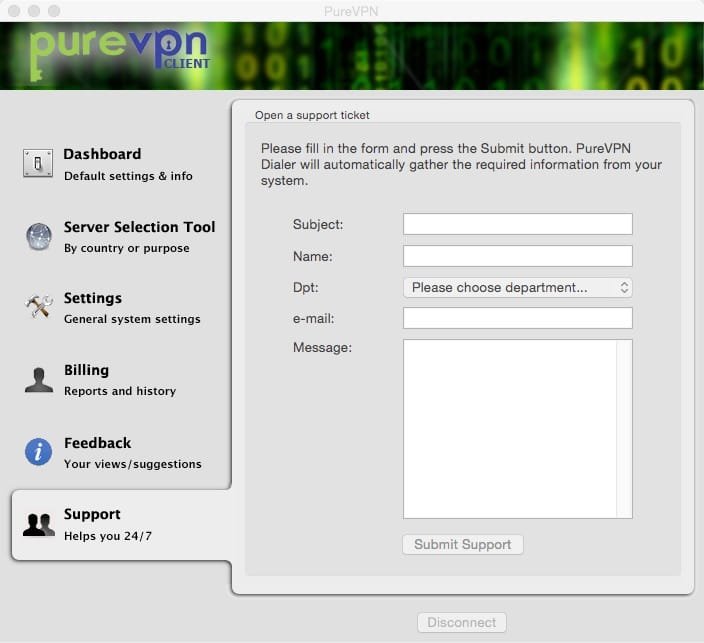Select the blue Feedback info icon

[38, 452]
